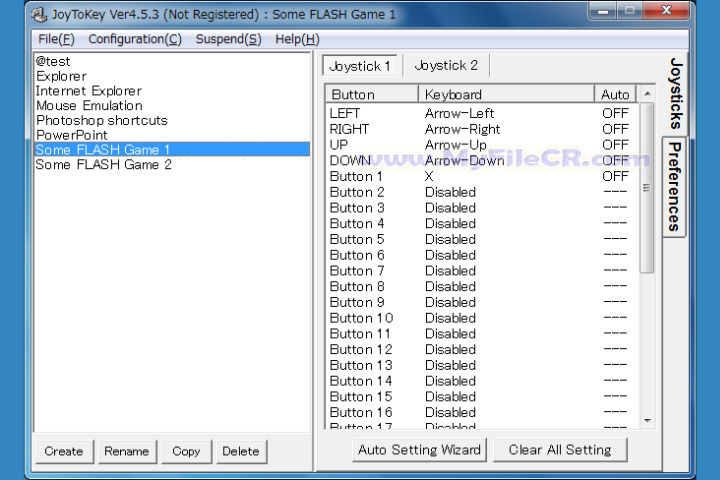The image size is (720, 480).
Task: Select the Button 8 row
Action: pos(482,286)
